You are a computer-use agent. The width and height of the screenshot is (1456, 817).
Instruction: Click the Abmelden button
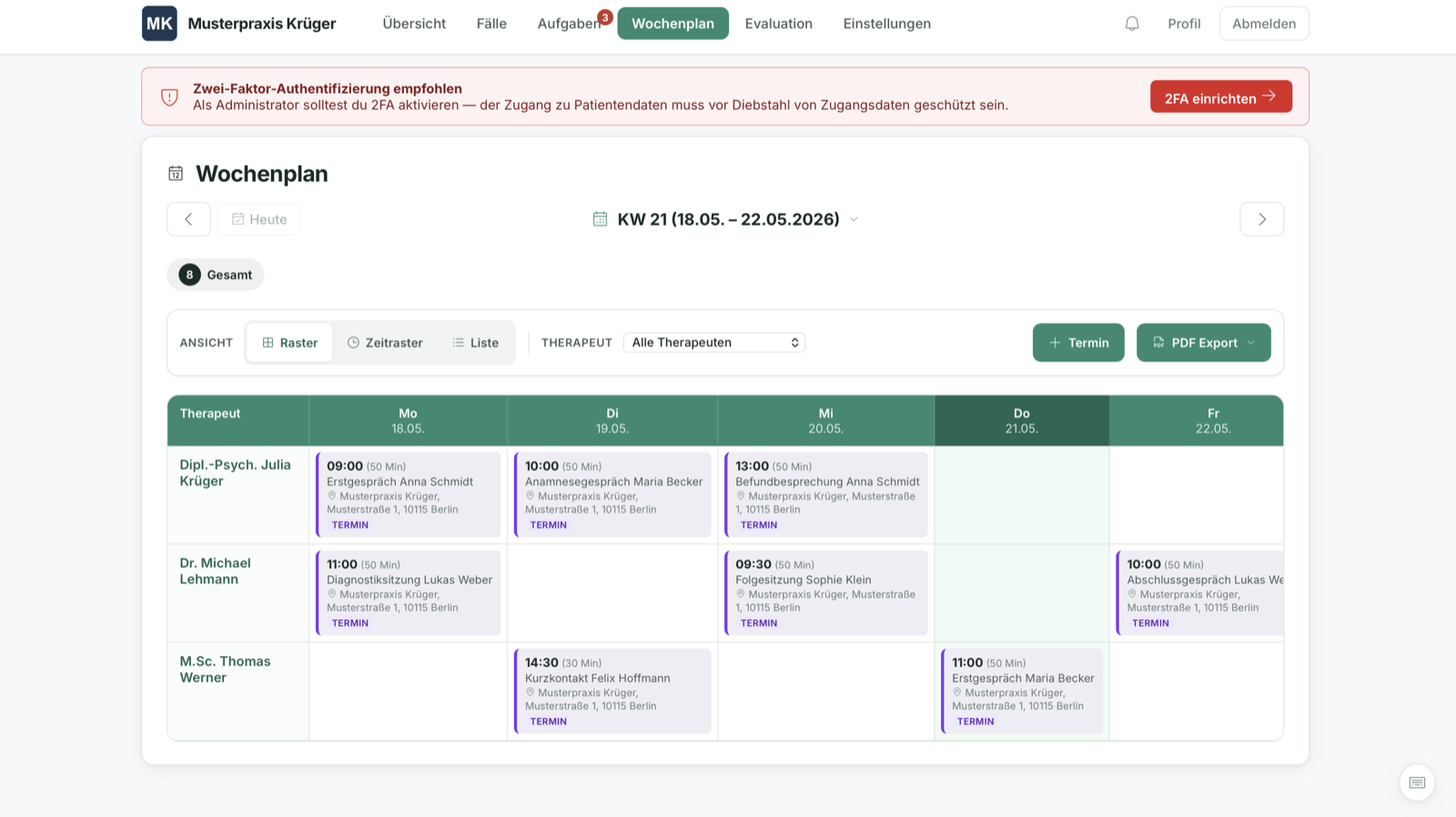[x=1263, y=24]
